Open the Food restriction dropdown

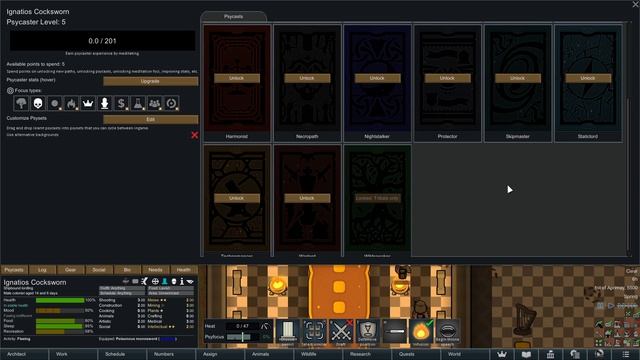click(x=171, y=288)
